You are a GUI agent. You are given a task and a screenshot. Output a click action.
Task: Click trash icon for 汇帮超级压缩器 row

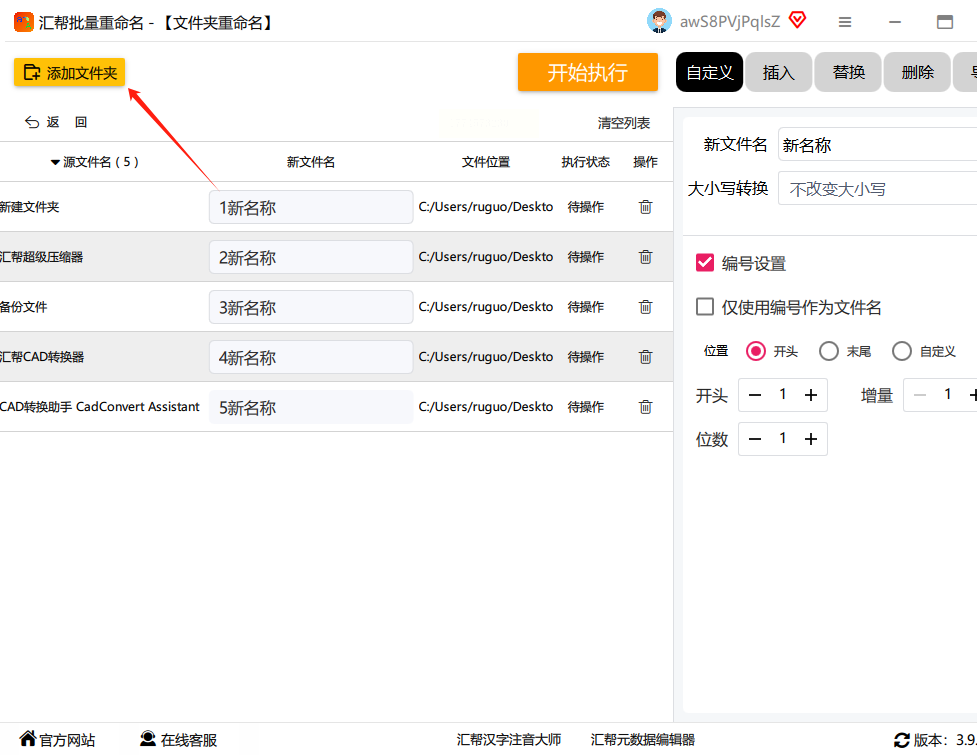[645, 257]
